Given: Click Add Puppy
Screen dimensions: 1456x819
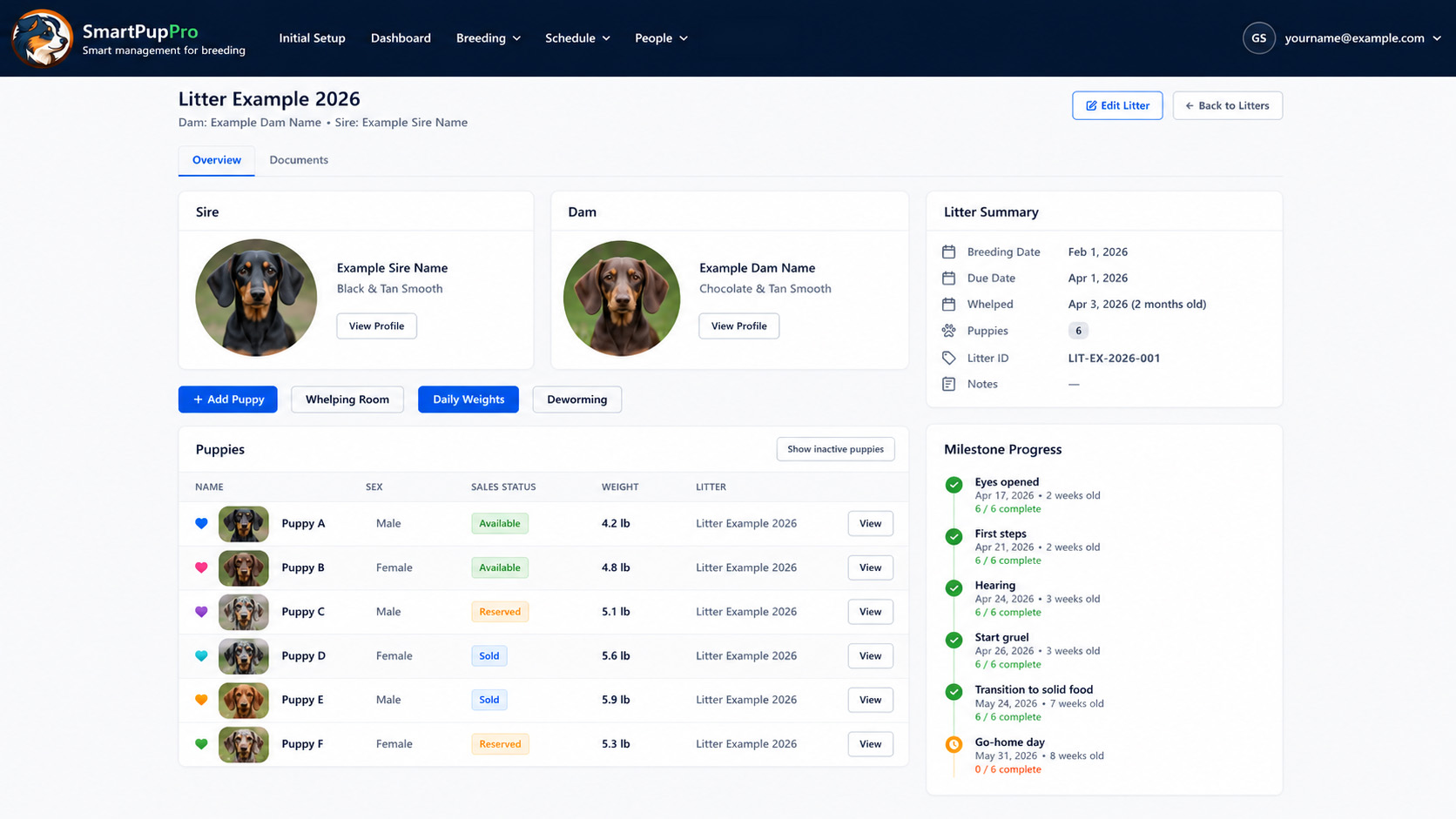Looking at the screenshot, I should 228,399.
